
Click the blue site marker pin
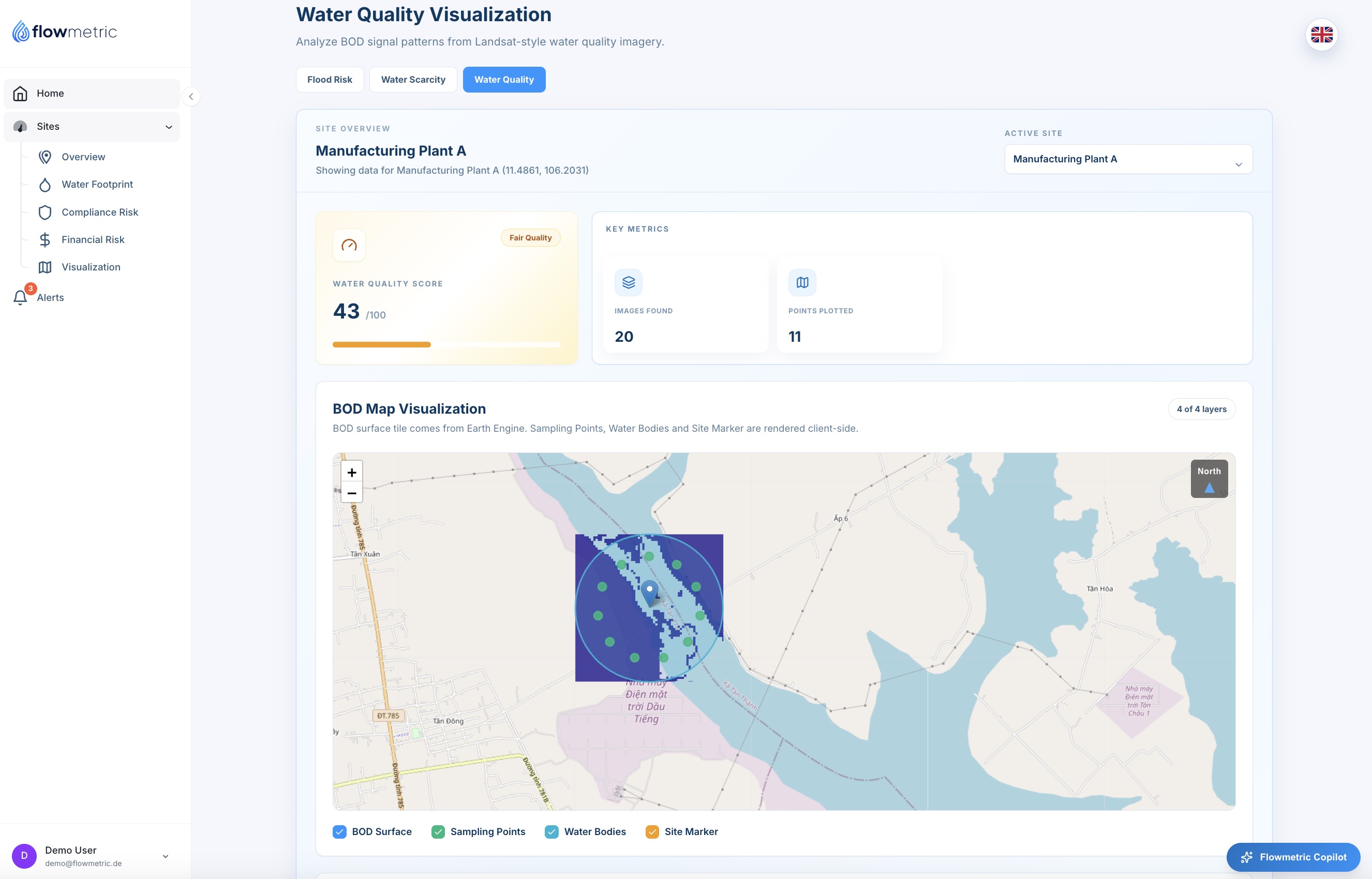coord(649,593)
